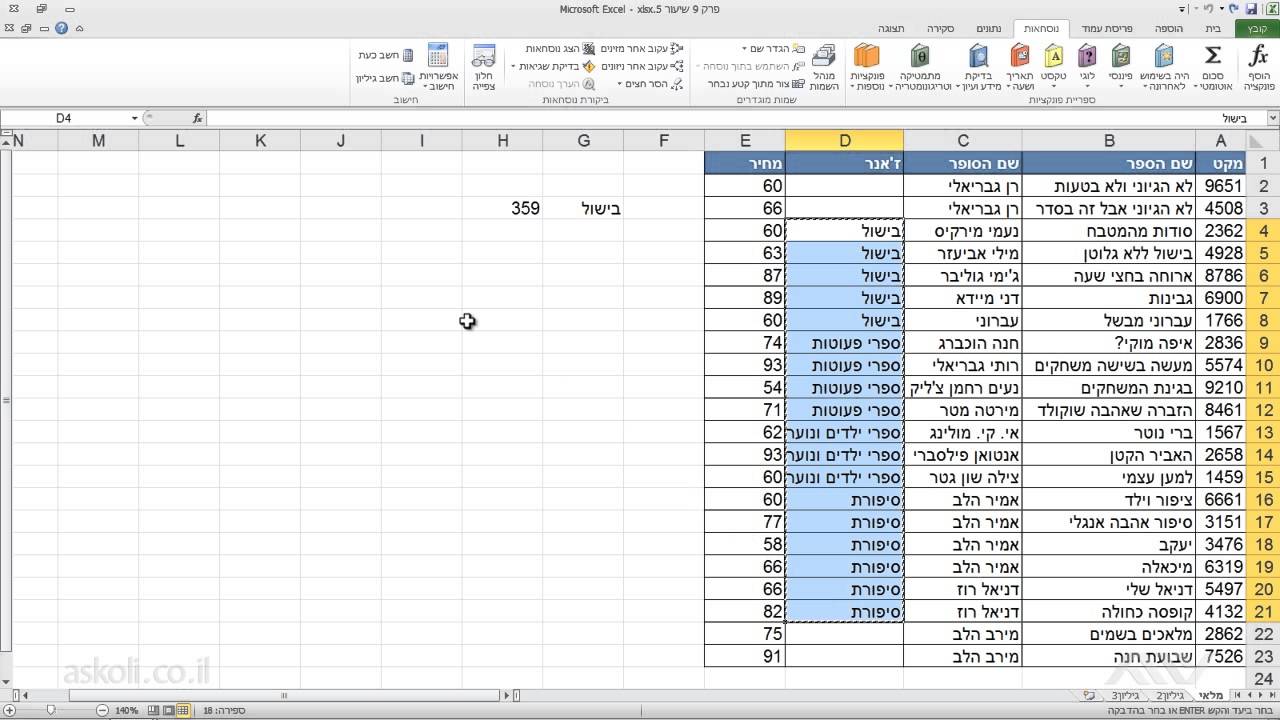Viewport: 1280px width, 720px height.
Task: Click Show Formulas (הצג נוסחאות)
Action: (560, 48)
